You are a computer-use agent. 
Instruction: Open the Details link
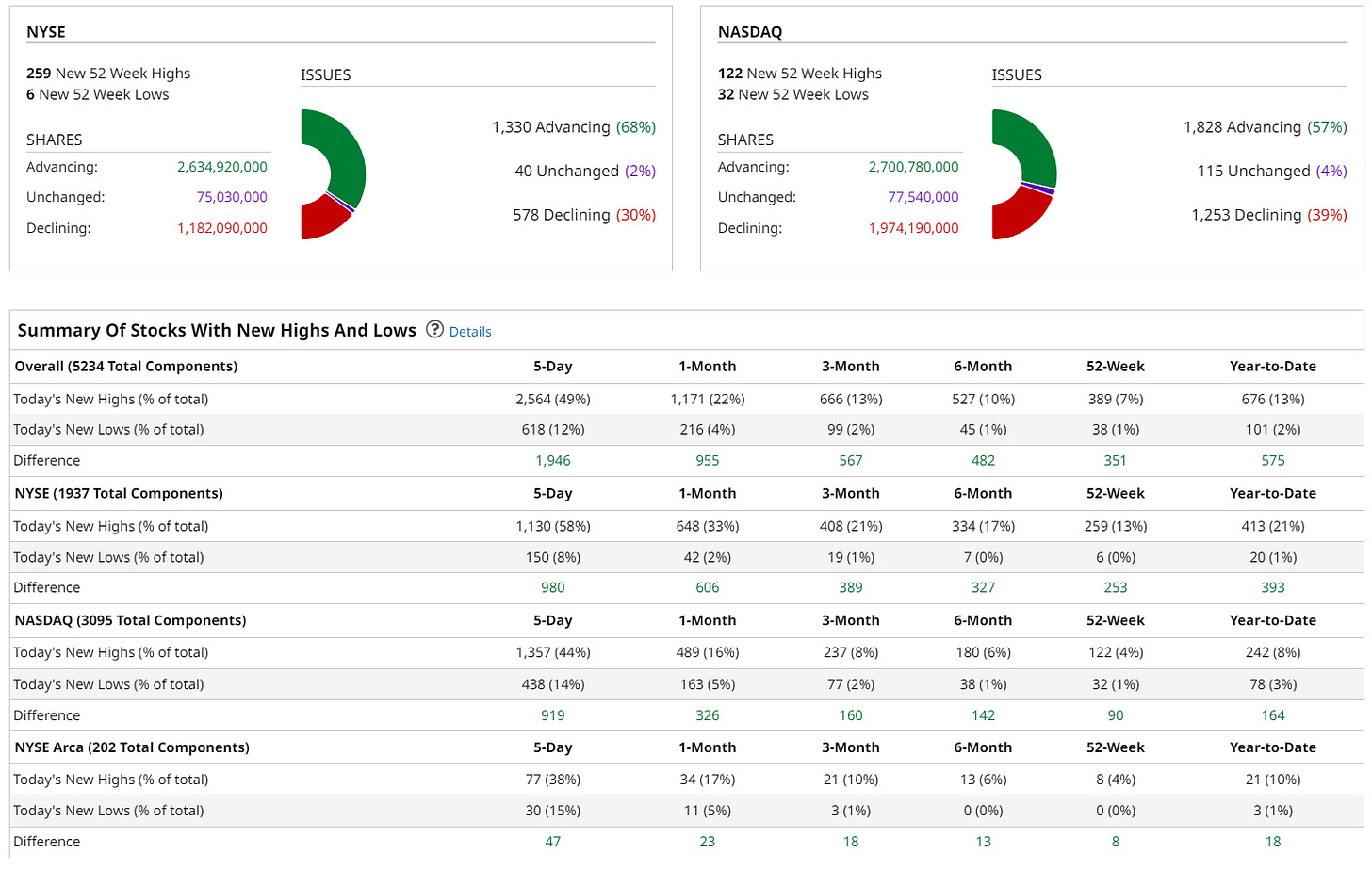tap(470, 332)
